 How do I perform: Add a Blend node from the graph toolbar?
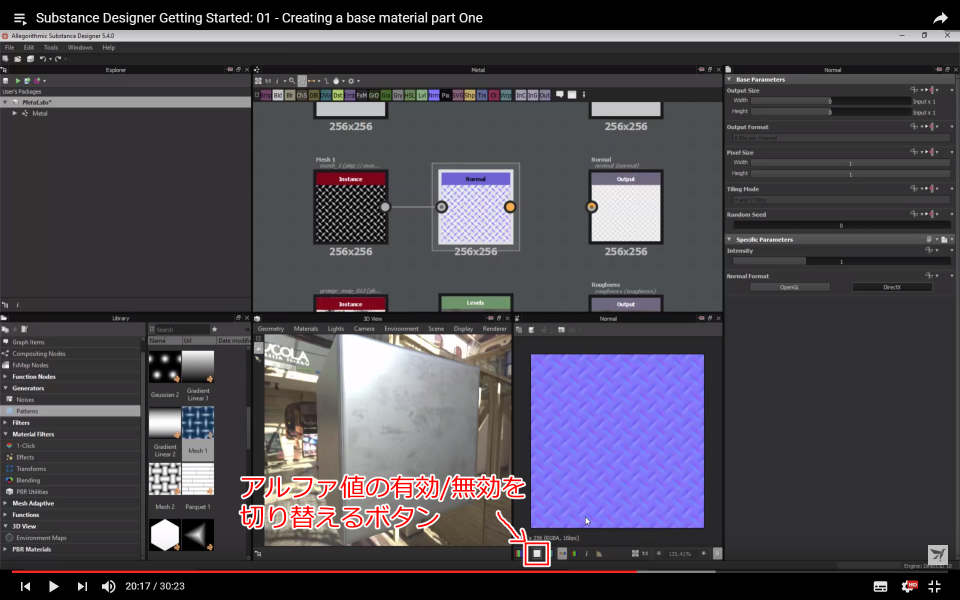point(278,95)
